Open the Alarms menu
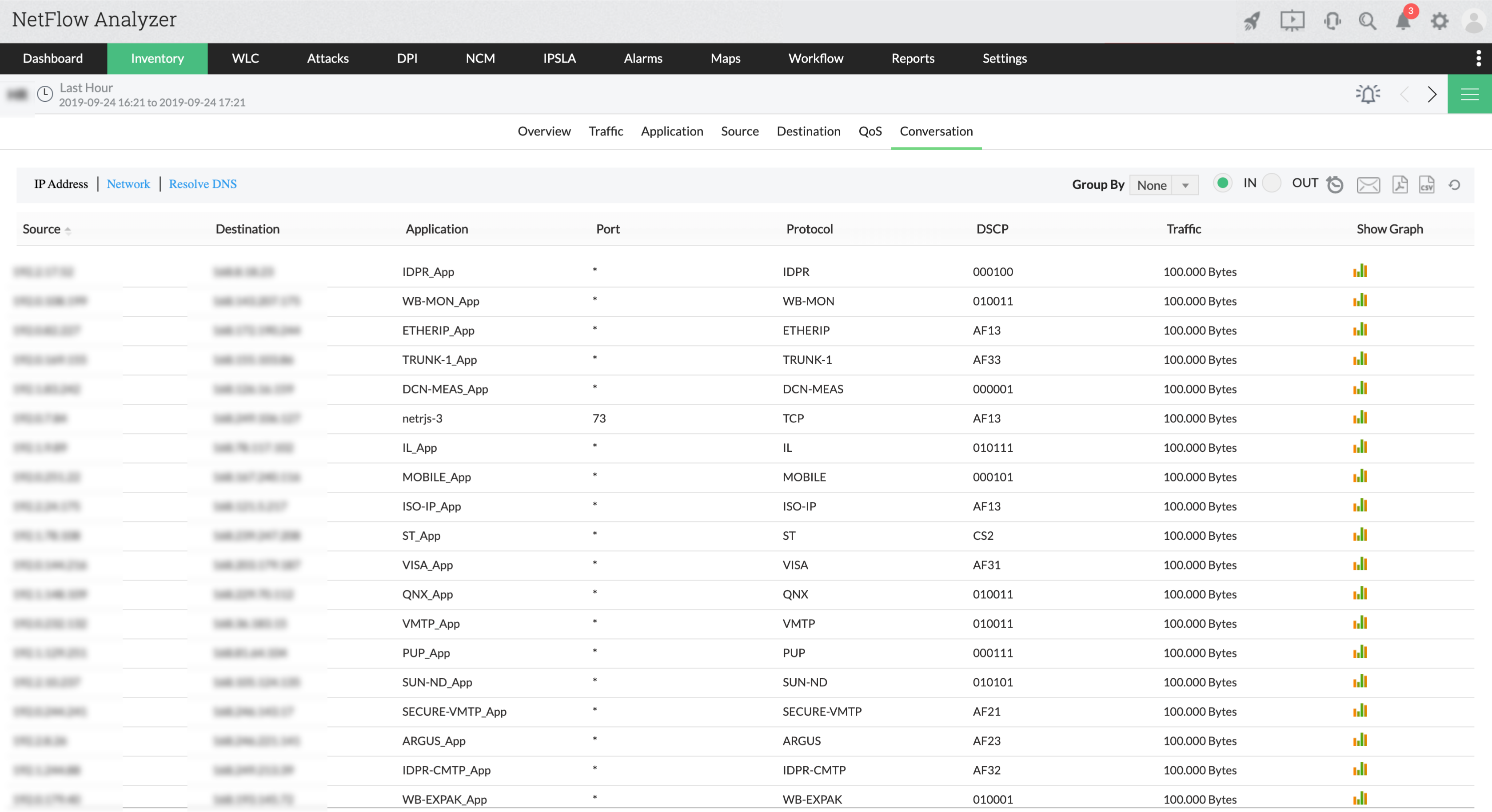The height and width of the screenshot is (812, 1492). [x=643, y=59]
